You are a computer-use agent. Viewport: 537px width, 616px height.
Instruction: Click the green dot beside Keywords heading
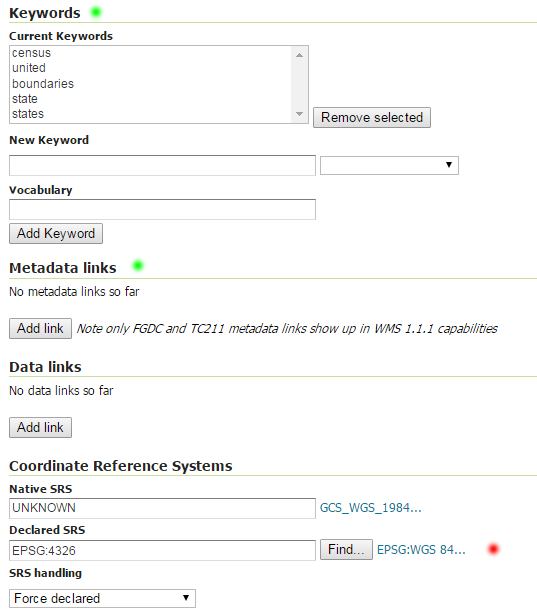[x=96, y=12]
